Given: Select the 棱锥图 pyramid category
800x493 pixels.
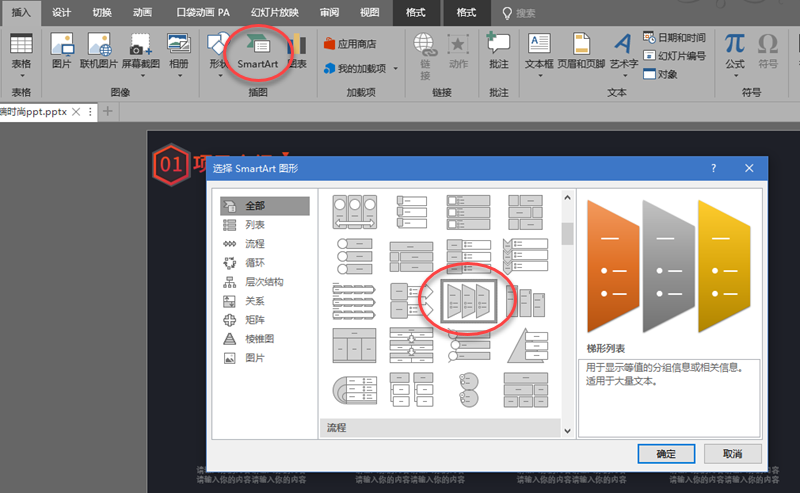Looking at the screenshot, I should [x=265, y=339].
